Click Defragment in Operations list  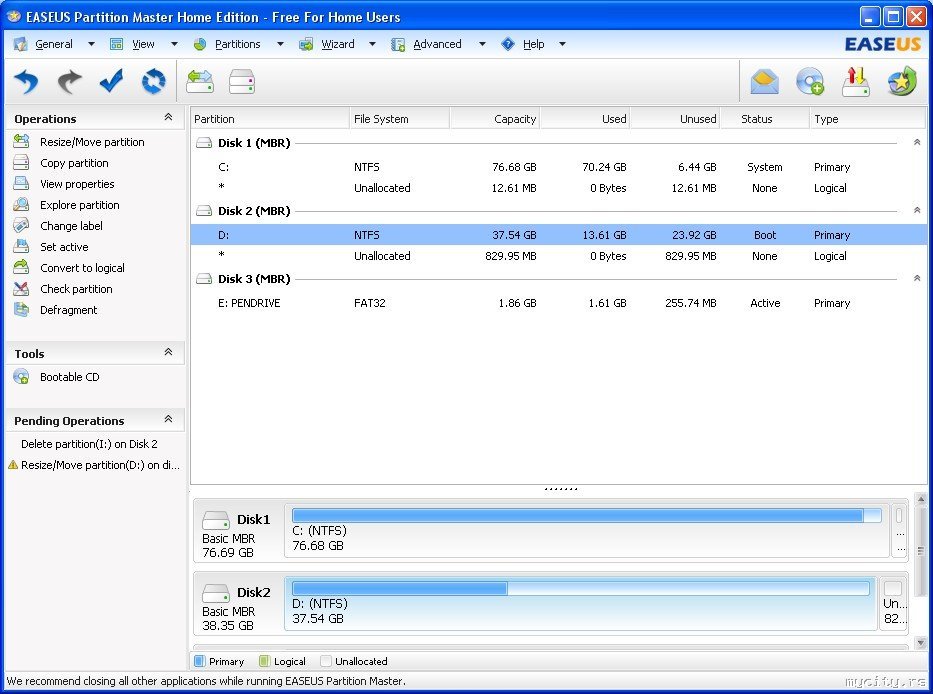[x=68, y=310]
